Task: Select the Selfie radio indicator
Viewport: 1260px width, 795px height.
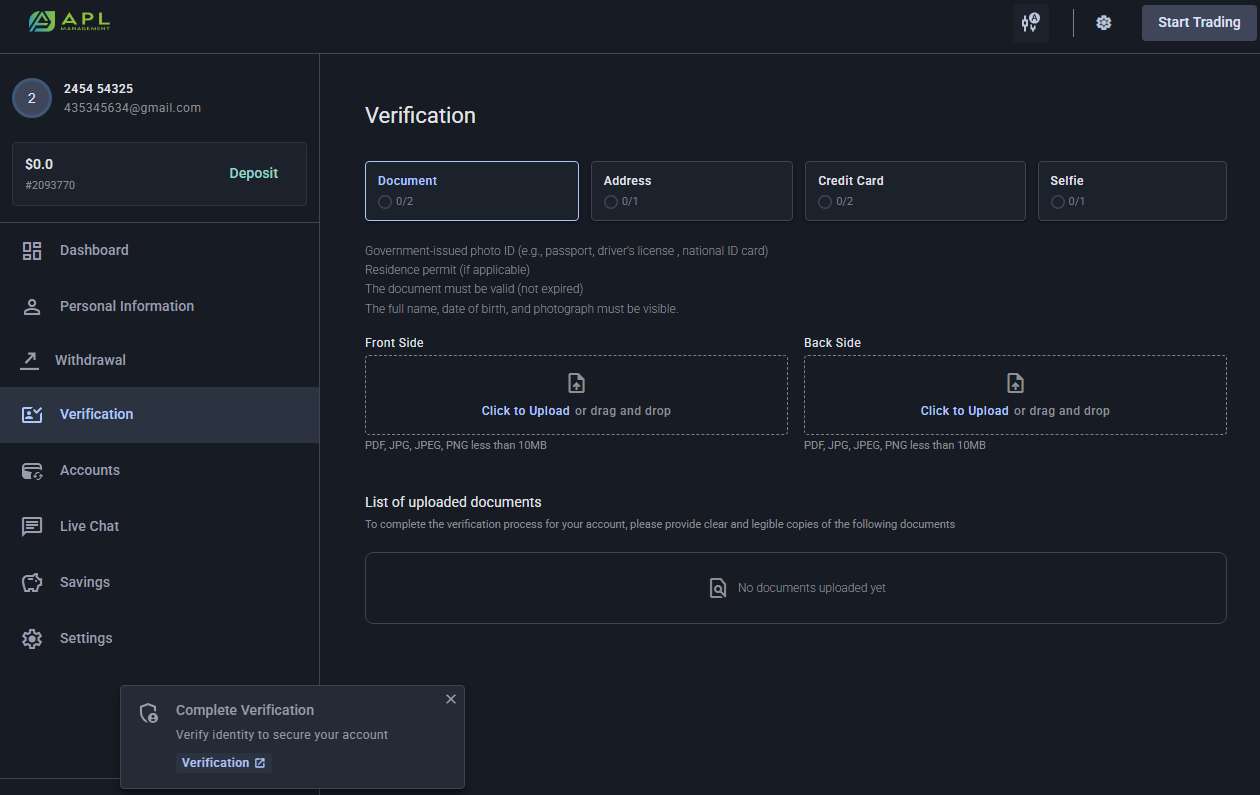Action: coord(1057,202)
